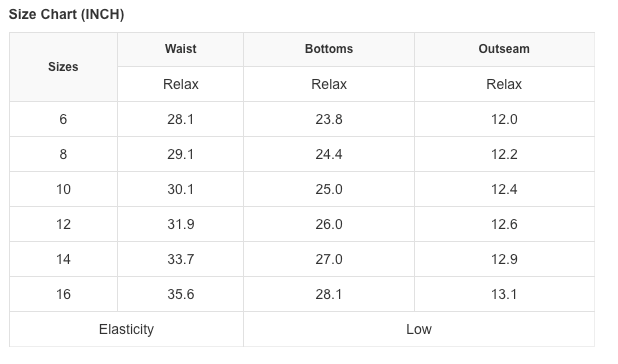Image resolution: width=618 pixels, height=364 pixels.
Task: Click the Bottoms column header
Action: 329,49
